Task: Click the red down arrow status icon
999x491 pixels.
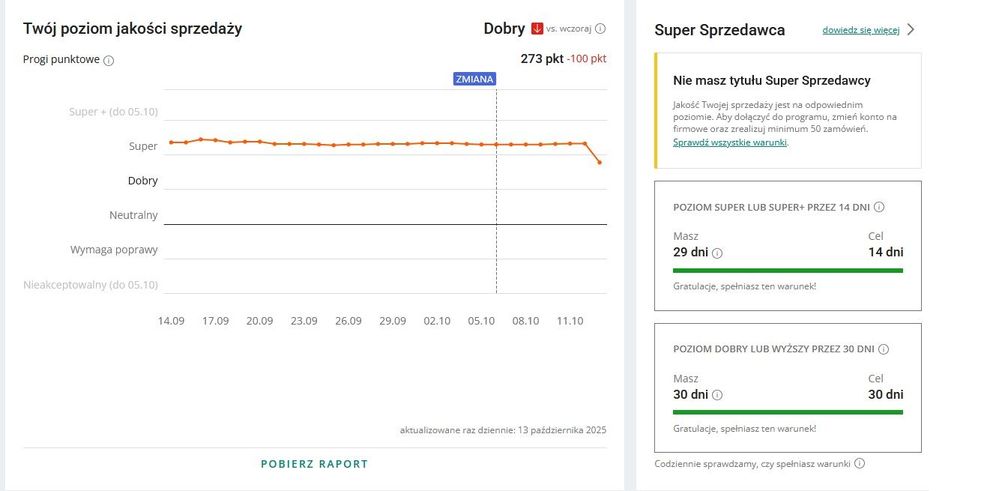Action: 537,29
